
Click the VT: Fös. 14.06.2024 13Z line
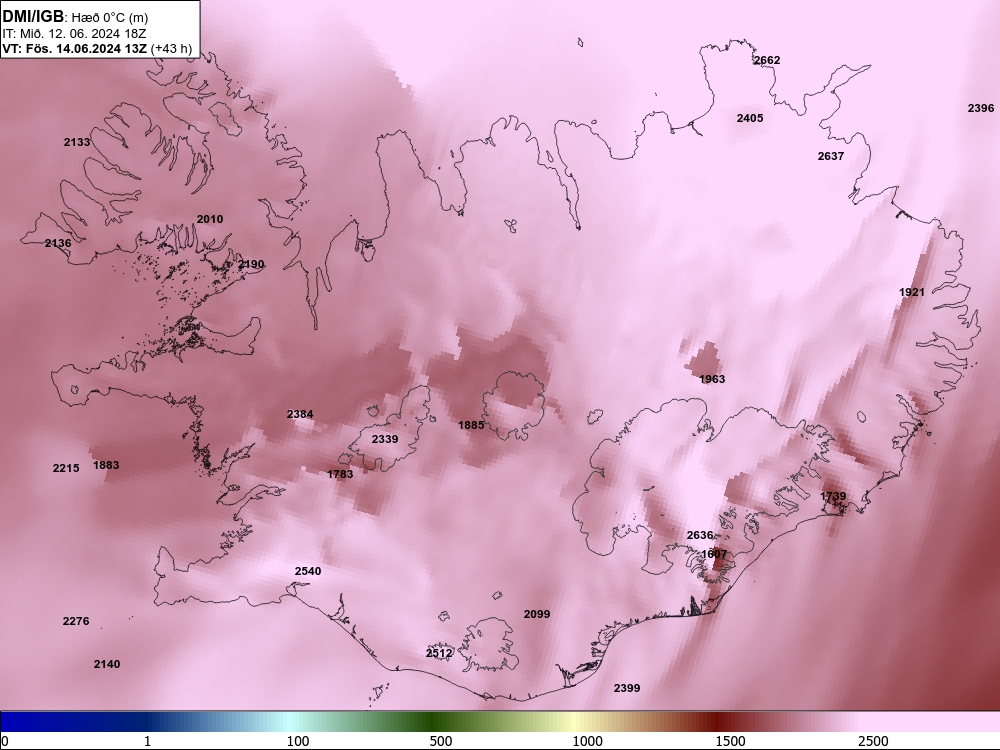[x=75, y=48]
